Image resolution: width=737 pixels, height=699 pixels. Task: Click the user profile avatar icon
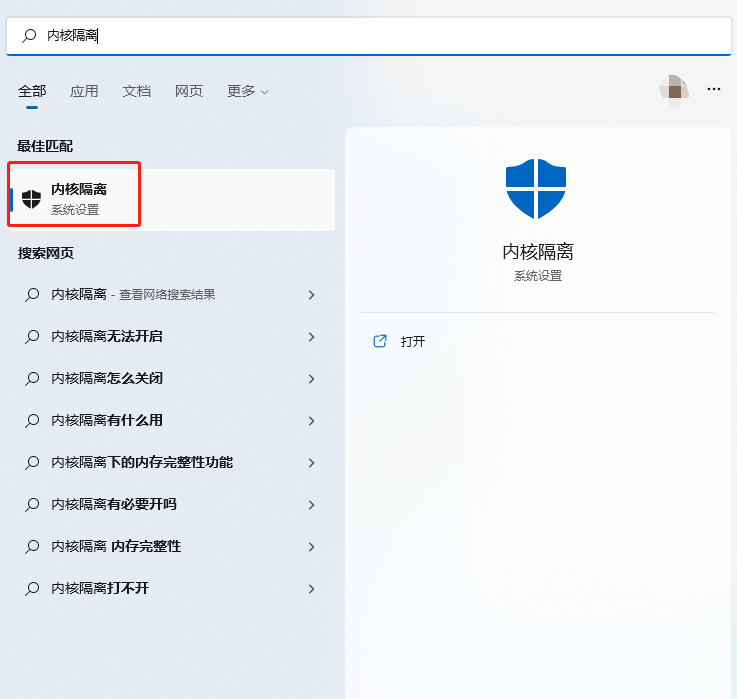coord(674,89)
